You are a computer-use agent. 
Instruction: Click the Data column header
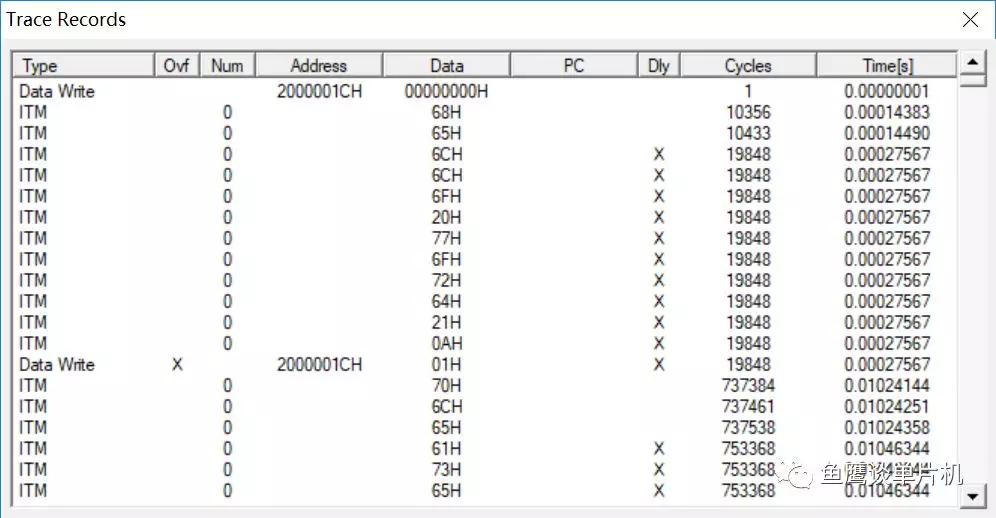[x=447, y=65]
